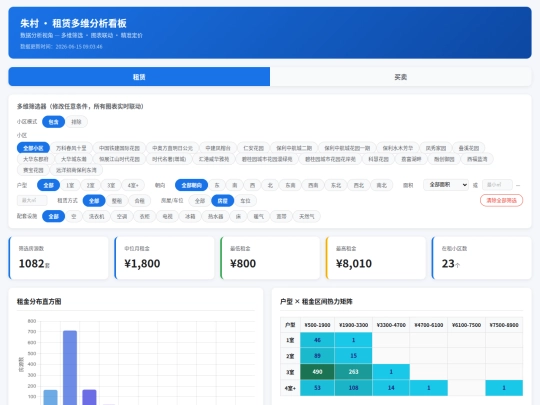Filter by 中国铁建国际花园 community
Image resolution: width=540 pixels, height=405 pixels.
coord(119,148)
